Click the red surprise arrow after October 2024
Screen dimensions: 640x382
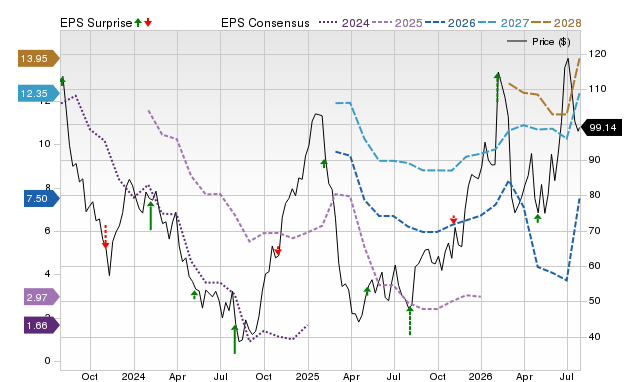pyautogui.click(x=278, y=251)
